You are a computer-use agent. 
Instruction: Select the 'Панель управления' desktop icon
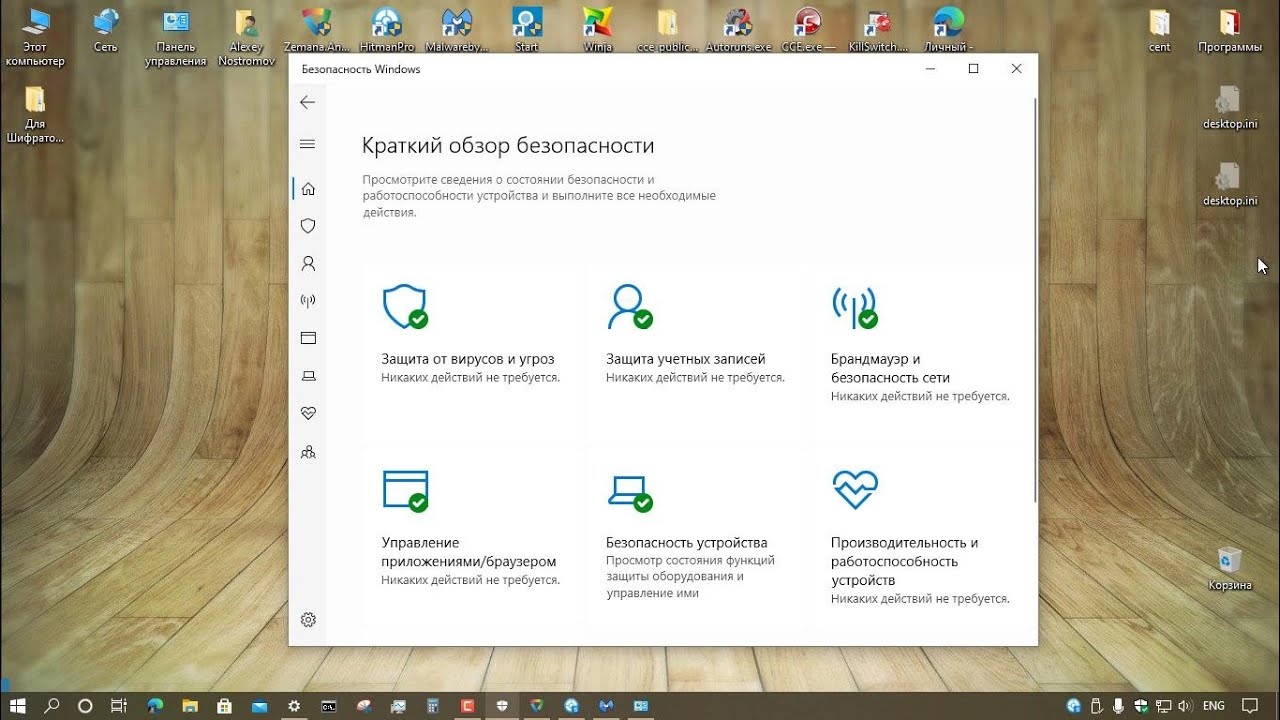(175, 37)
